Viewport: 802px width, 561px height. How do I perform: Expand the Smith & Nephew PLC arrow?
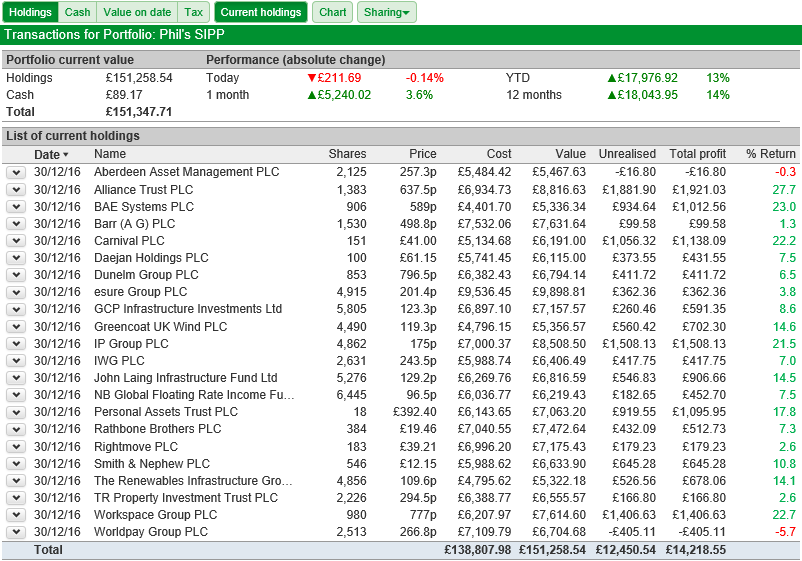pos(16,464)
